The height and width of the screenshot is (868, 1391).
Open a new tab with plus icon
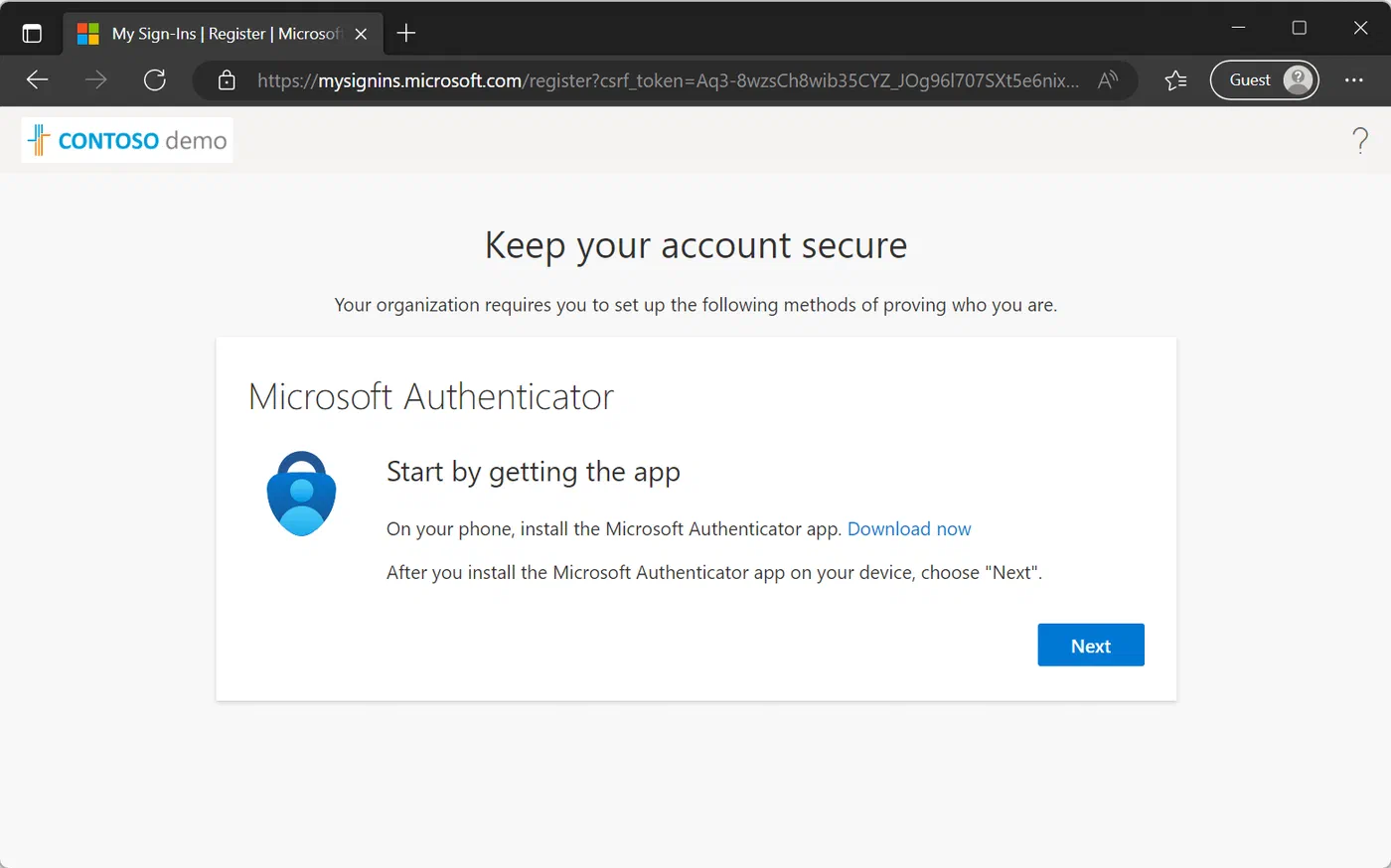(x=405, y=34)
